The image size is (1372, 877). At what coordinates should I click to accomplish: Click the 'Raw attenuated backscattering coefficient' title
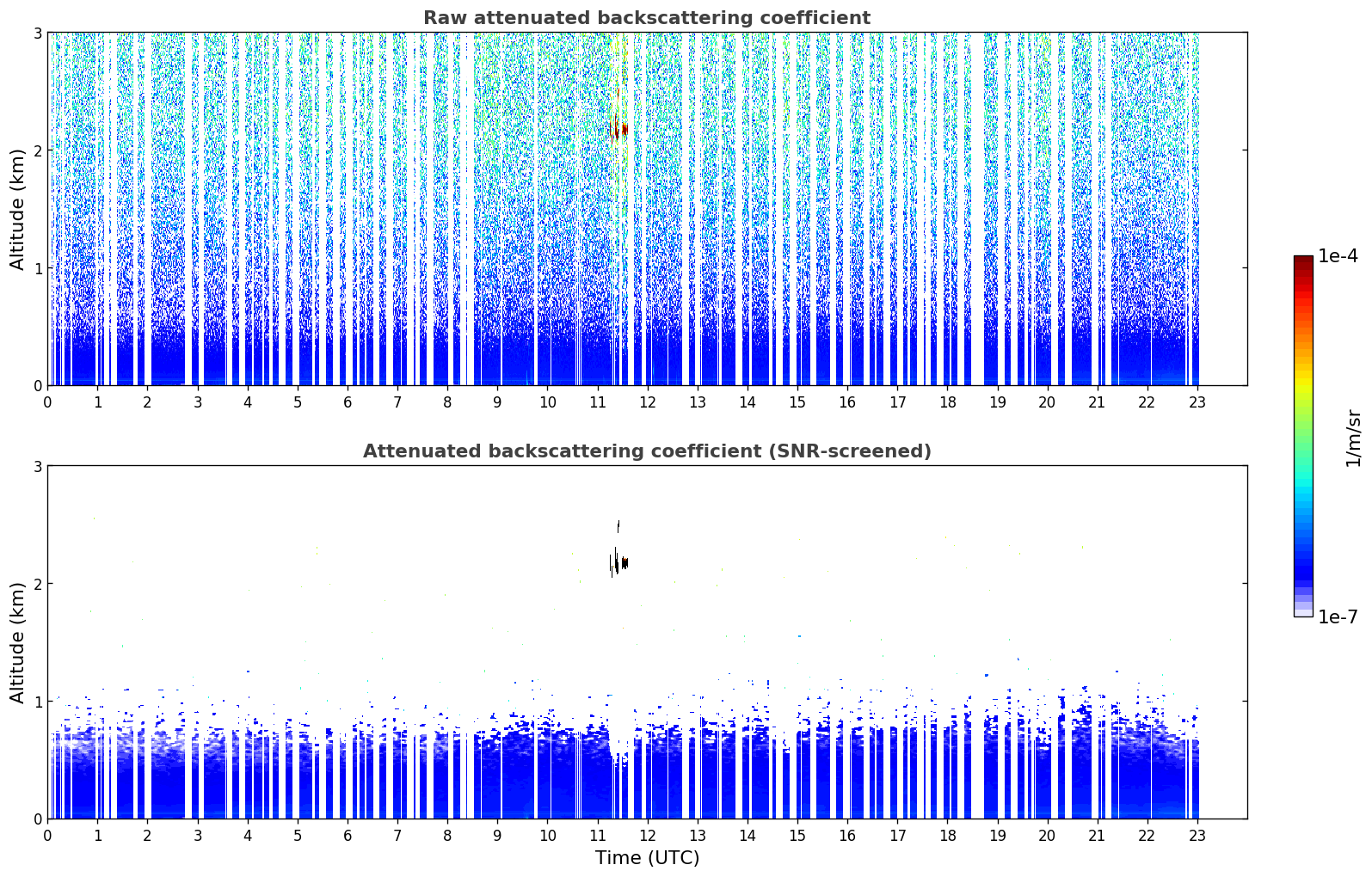click(647, 18)
